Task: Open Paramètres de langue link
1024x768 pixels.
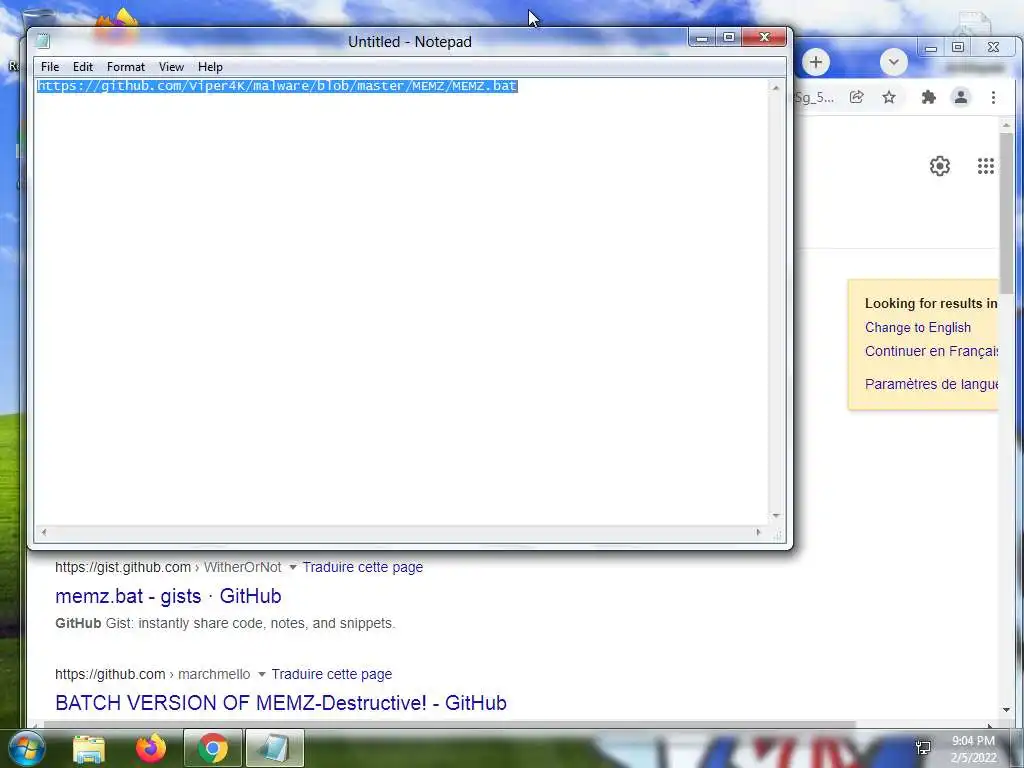Action: click(x=931, y=384)
